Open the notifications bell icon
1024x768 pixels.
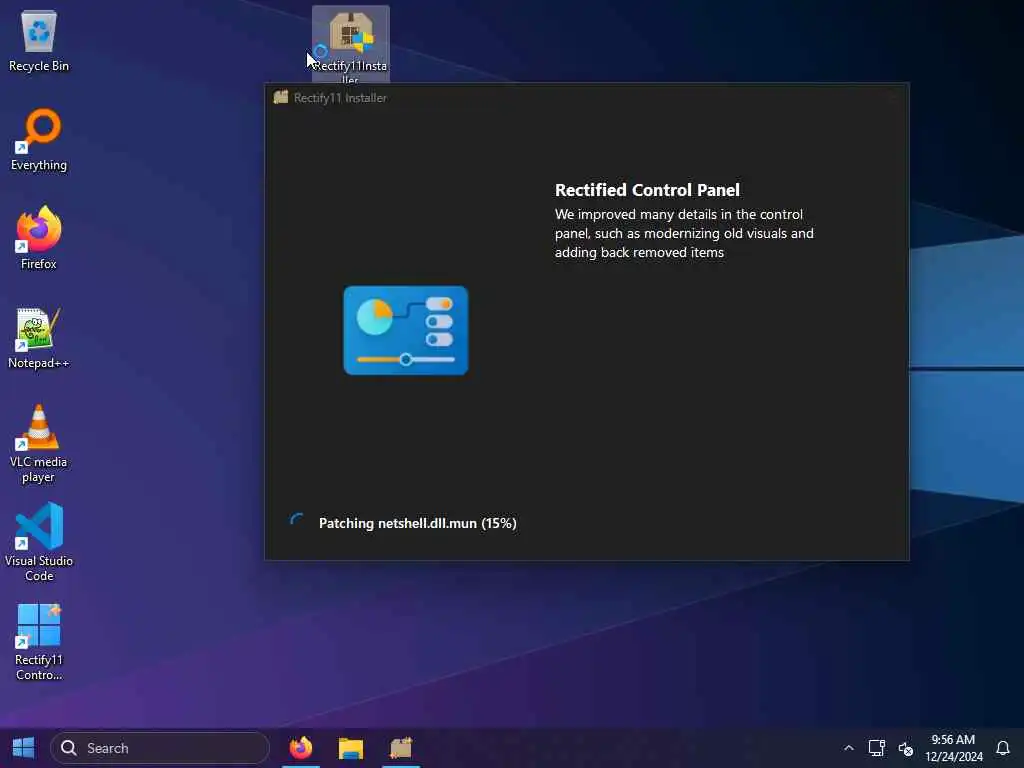pos(1002,748)
